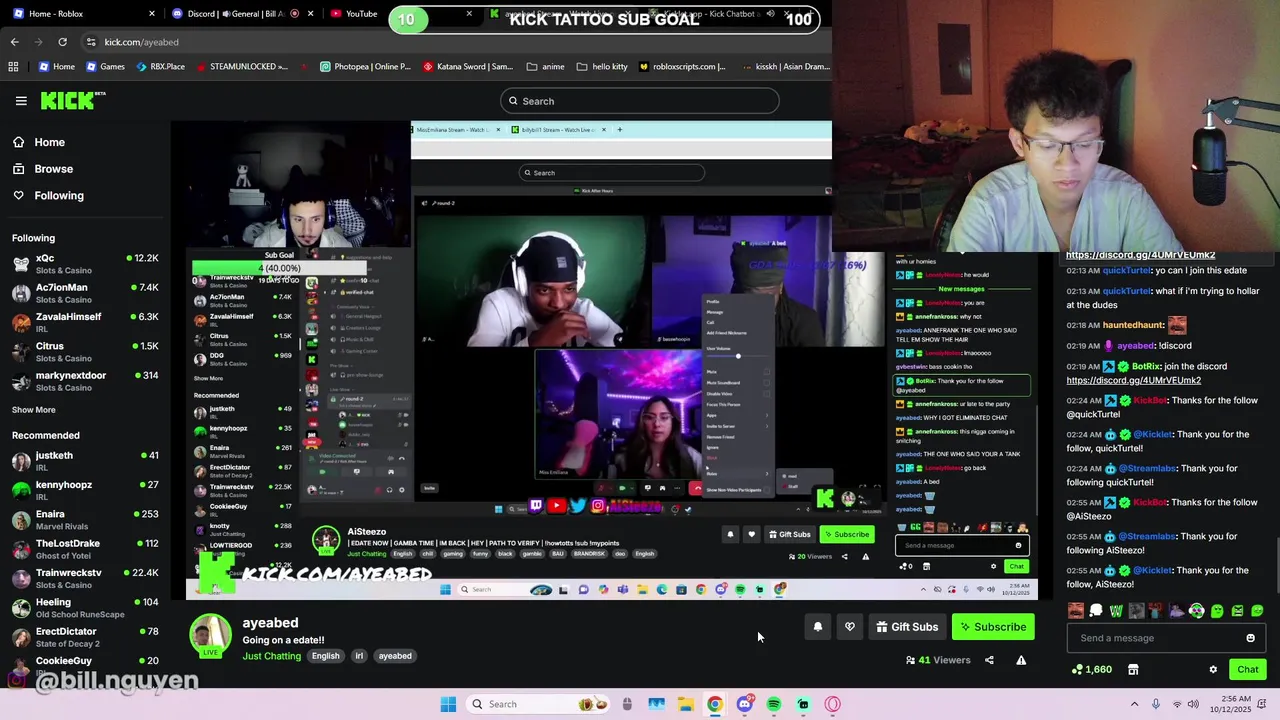This screenshot has width=1280, height=720.
Task: Open Spotify from the taskbar
Action: 774,704
